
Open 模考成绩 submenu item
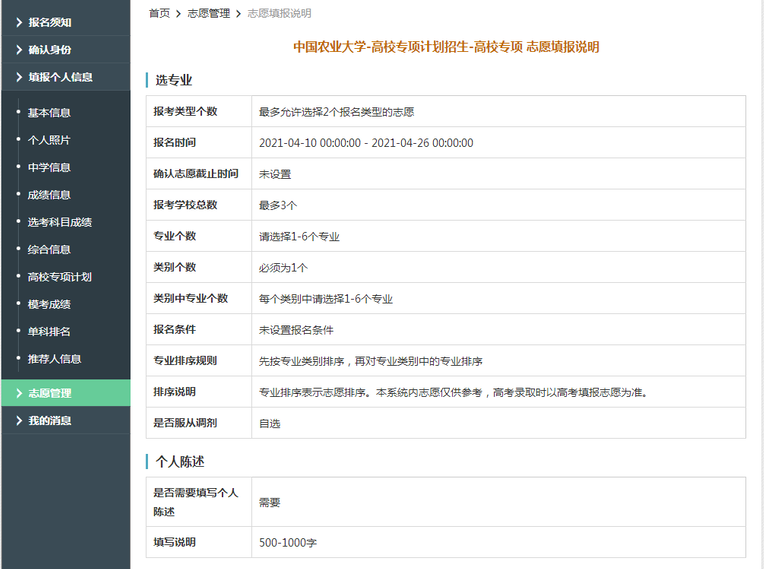point(49,304)
